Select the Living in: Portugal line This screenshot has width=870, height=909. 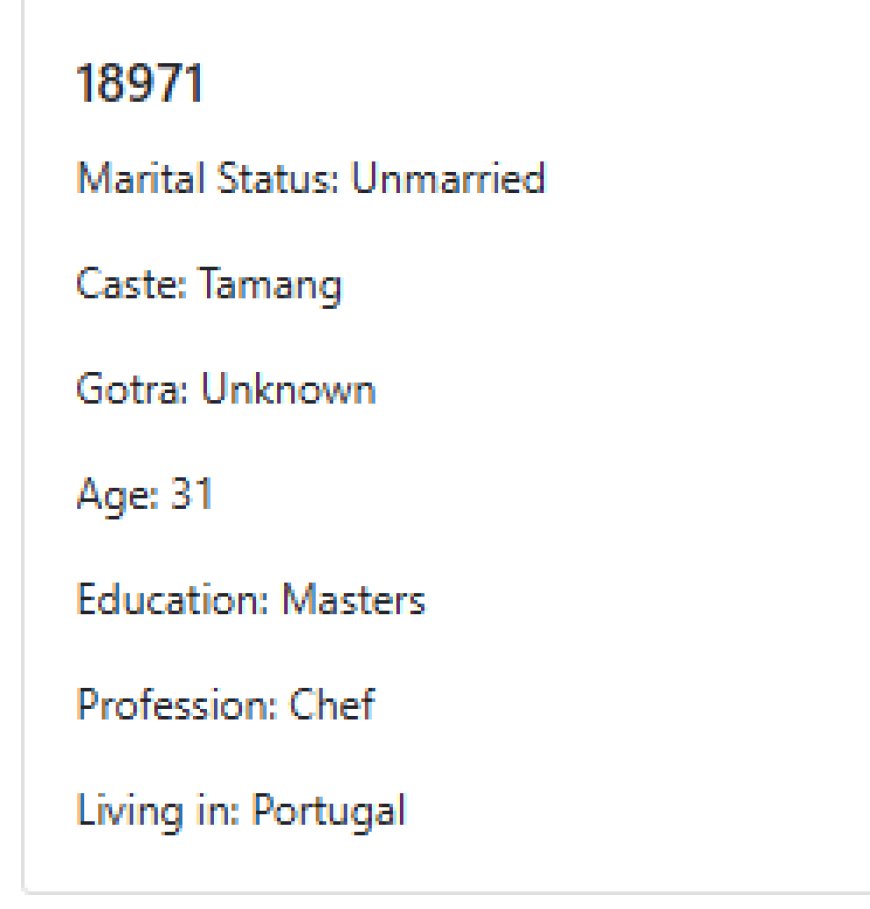tap(241, 812)
